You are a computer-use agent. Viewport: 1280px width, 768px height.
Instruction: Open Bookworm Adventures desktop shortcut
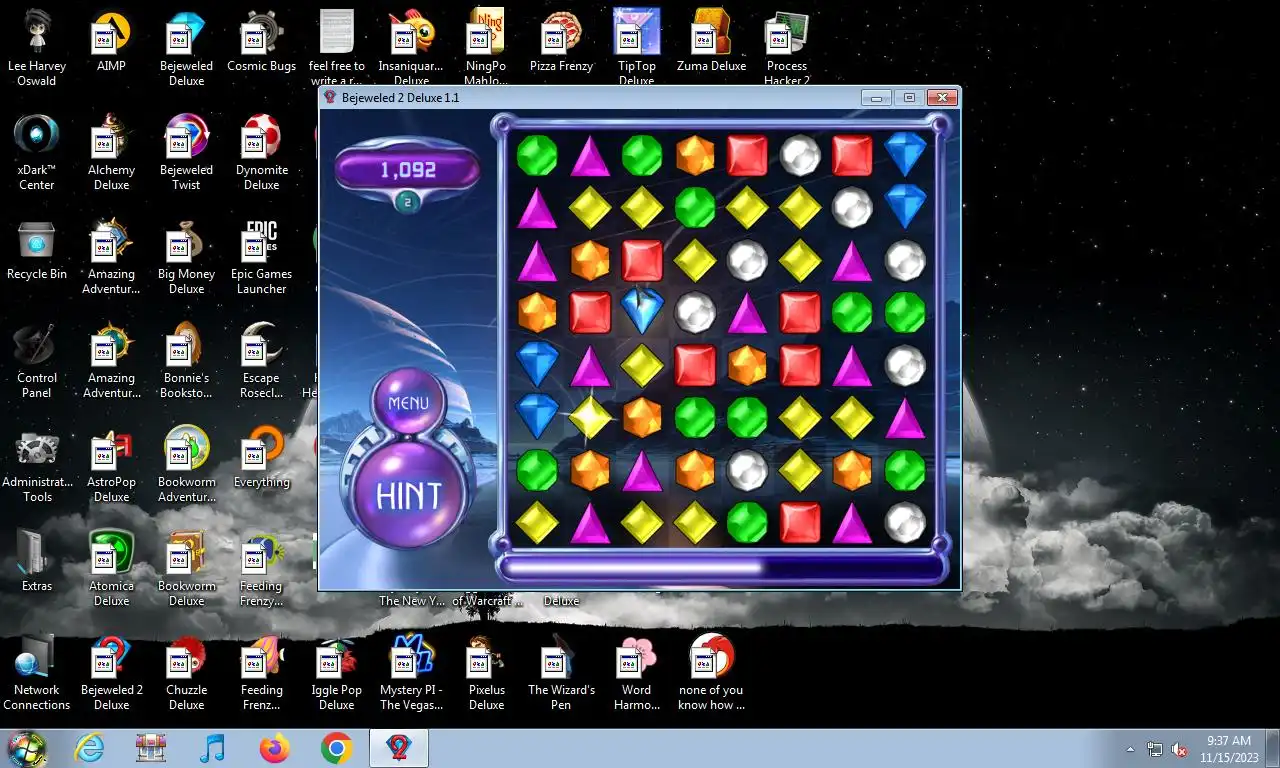[x=186, y=464]
